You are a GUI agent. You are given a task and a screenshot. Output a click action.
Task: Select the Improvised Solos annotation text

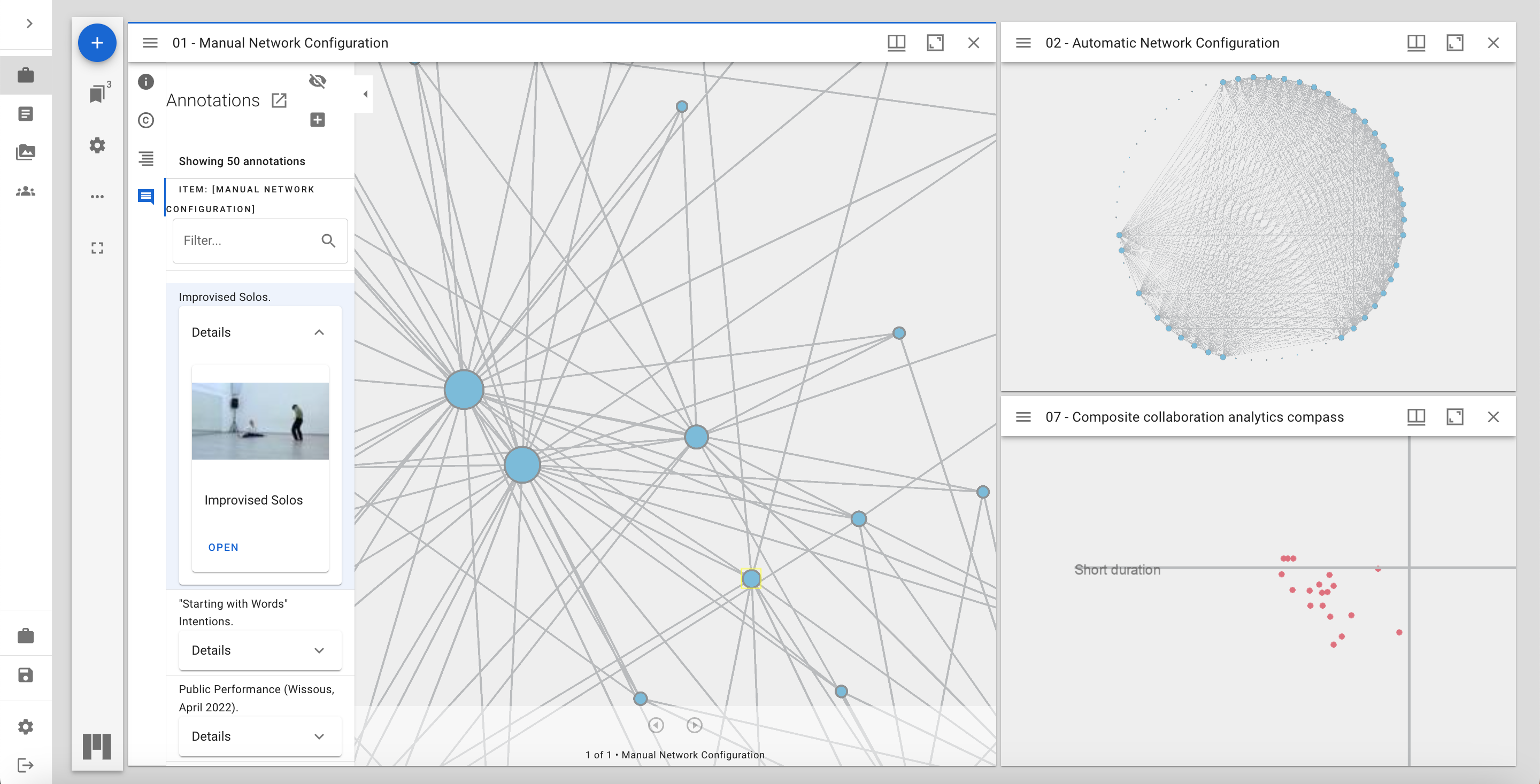pos(224,297)
